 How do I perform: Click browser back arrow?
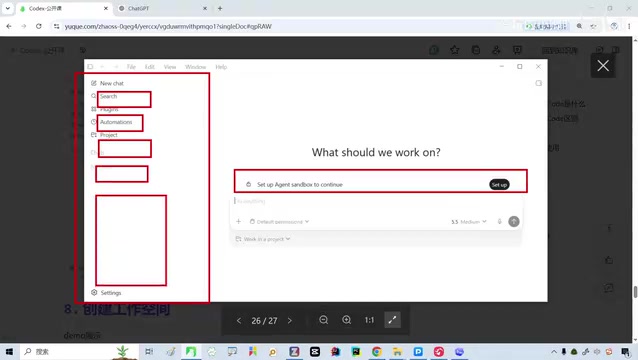click(9, 26)
